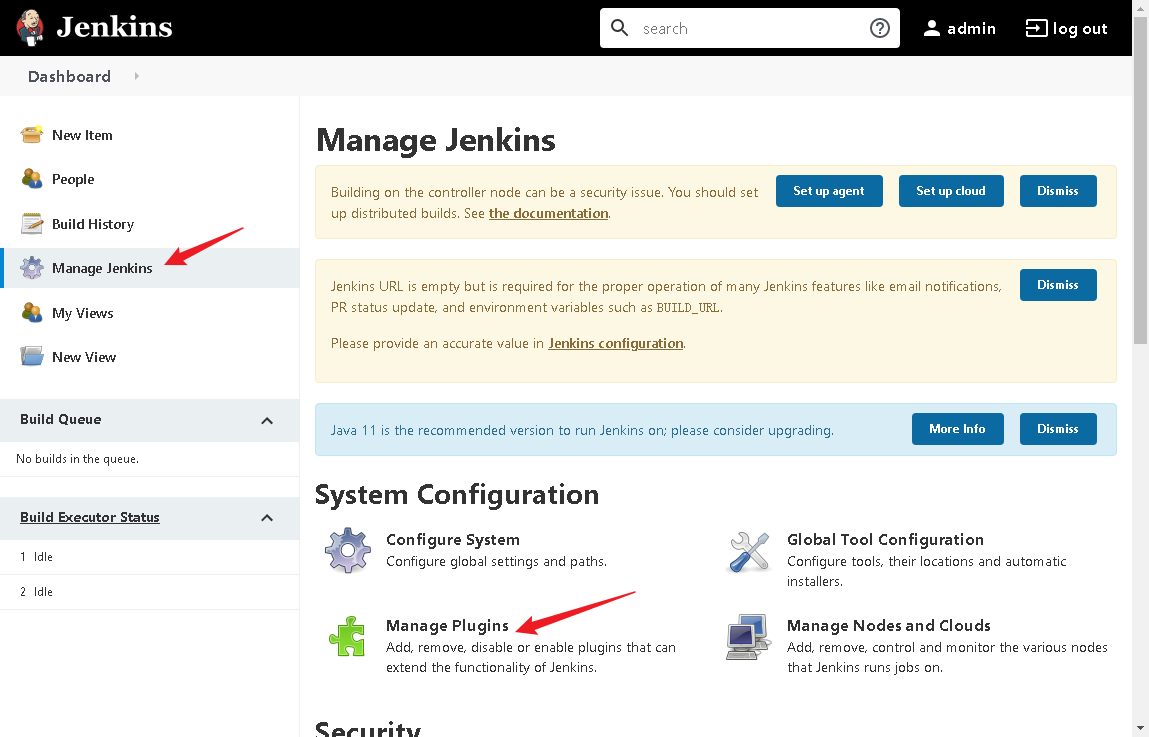Click the People icon in sidebar
Image resolution: width=1149 pixels, height=737 pixels.
[x=32, y=179]
